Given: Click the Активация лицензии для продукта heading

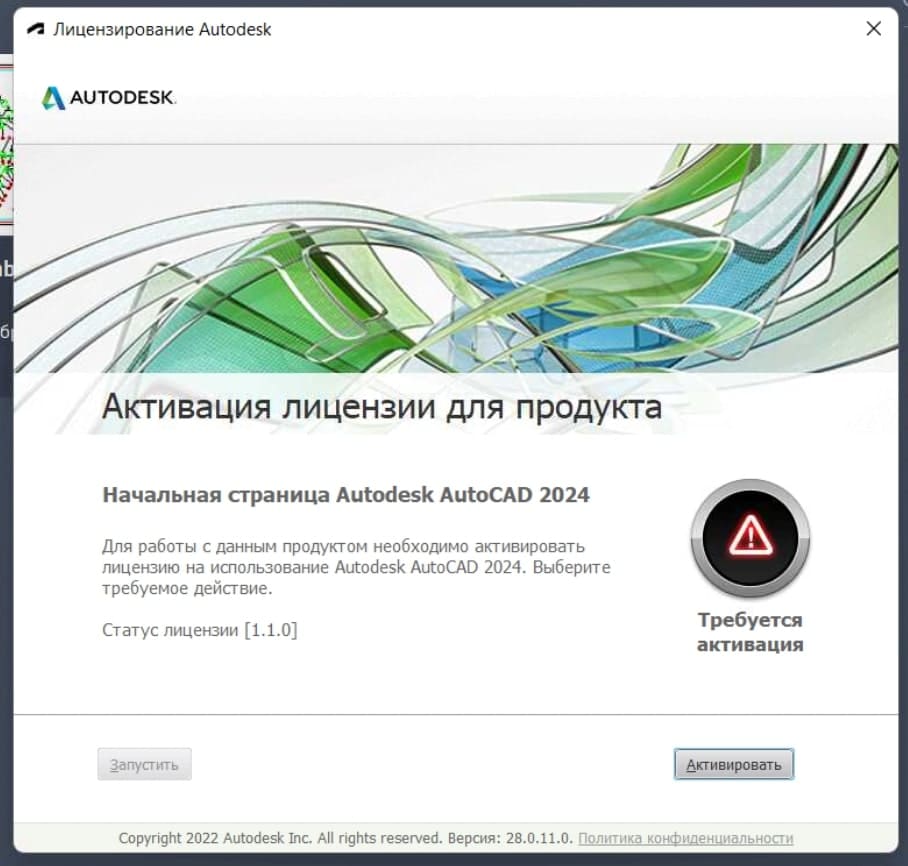Looking at the screenshot, I should (x=382, y=407).
